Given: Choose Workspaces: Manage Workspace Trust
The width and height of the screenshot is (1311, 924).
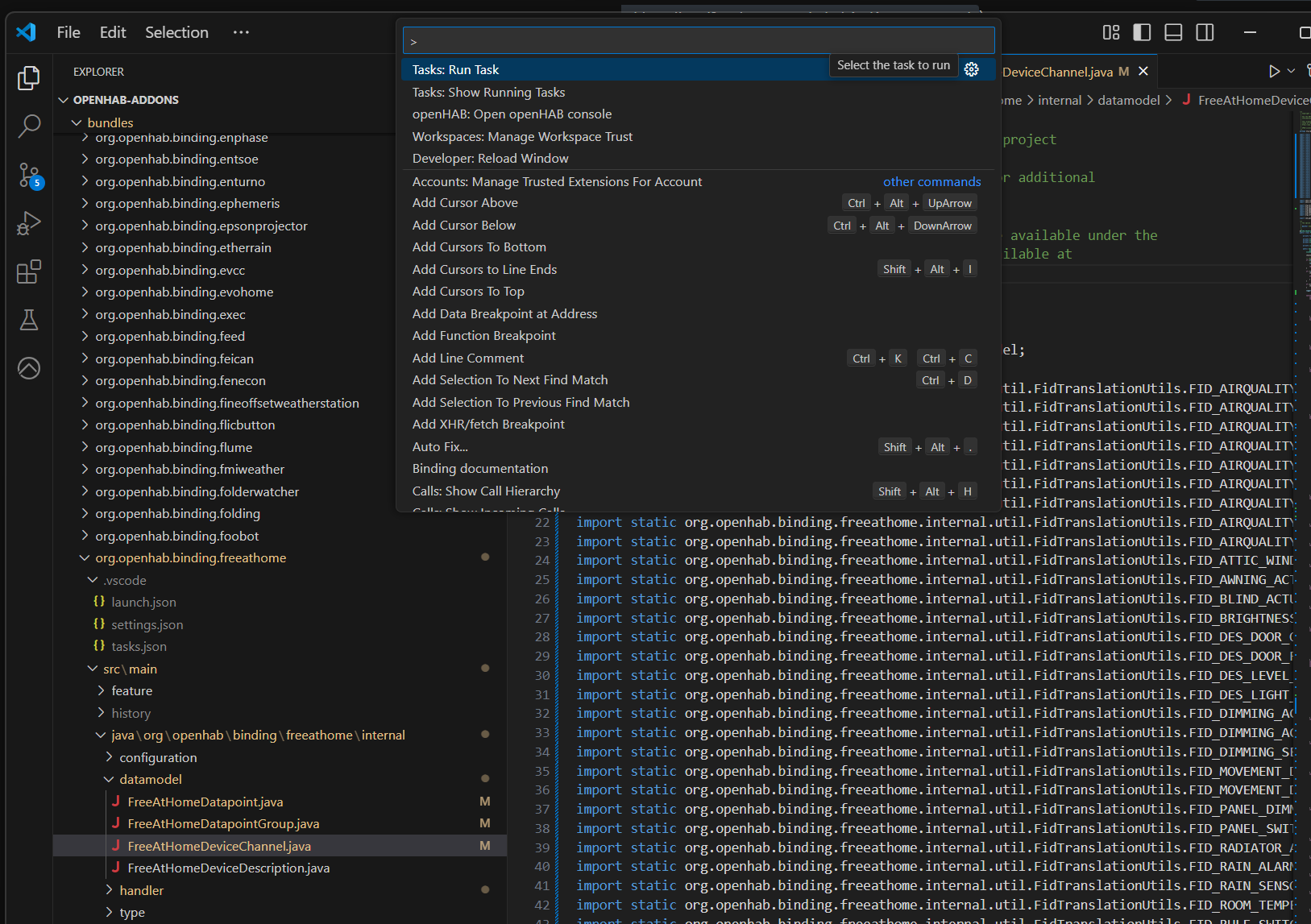Looking at the screenshot, I should click(x=699, y=136).
